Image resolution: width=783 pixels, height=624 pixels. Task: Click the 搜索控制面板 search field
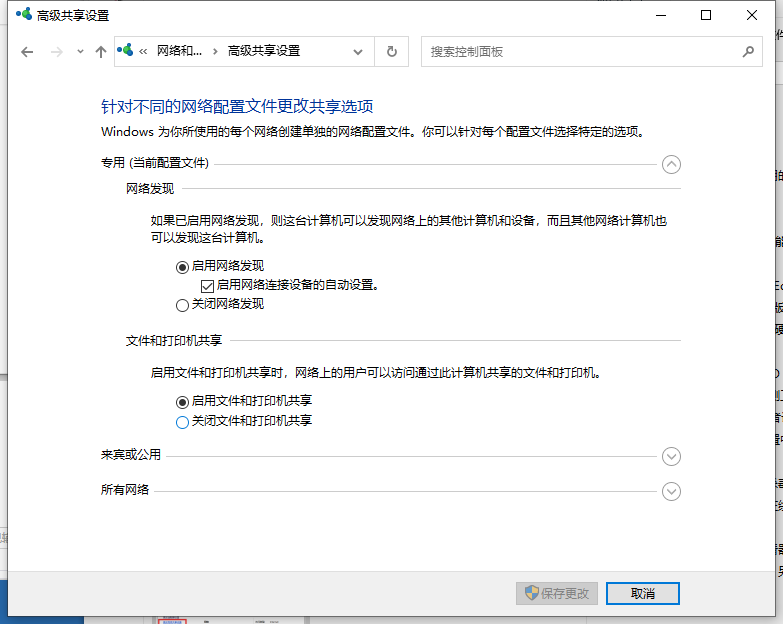click(580, 51)
